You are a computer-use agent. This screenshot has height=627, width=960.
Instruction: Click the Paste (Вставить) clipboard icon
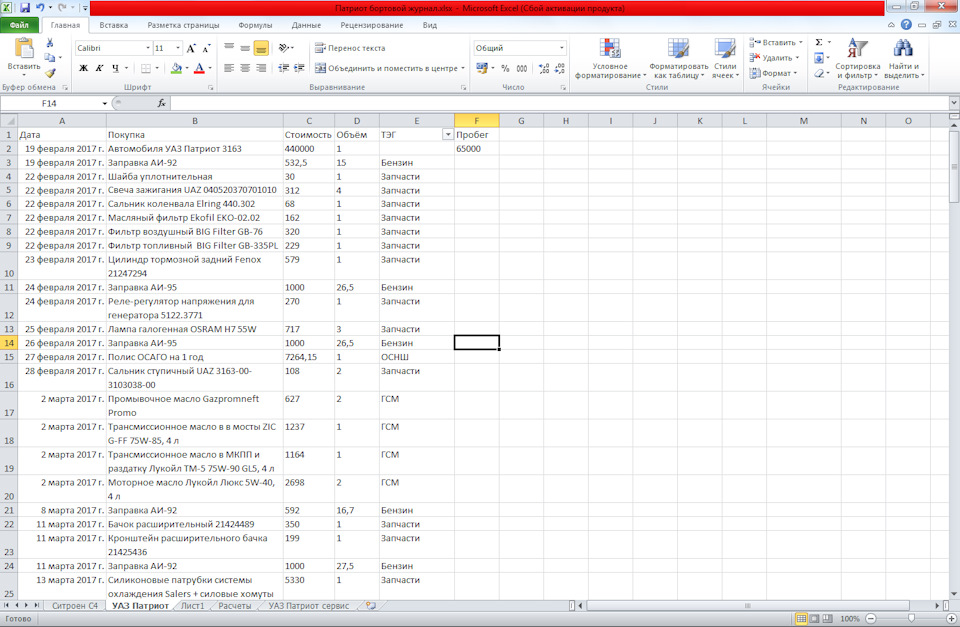(24, 49)
